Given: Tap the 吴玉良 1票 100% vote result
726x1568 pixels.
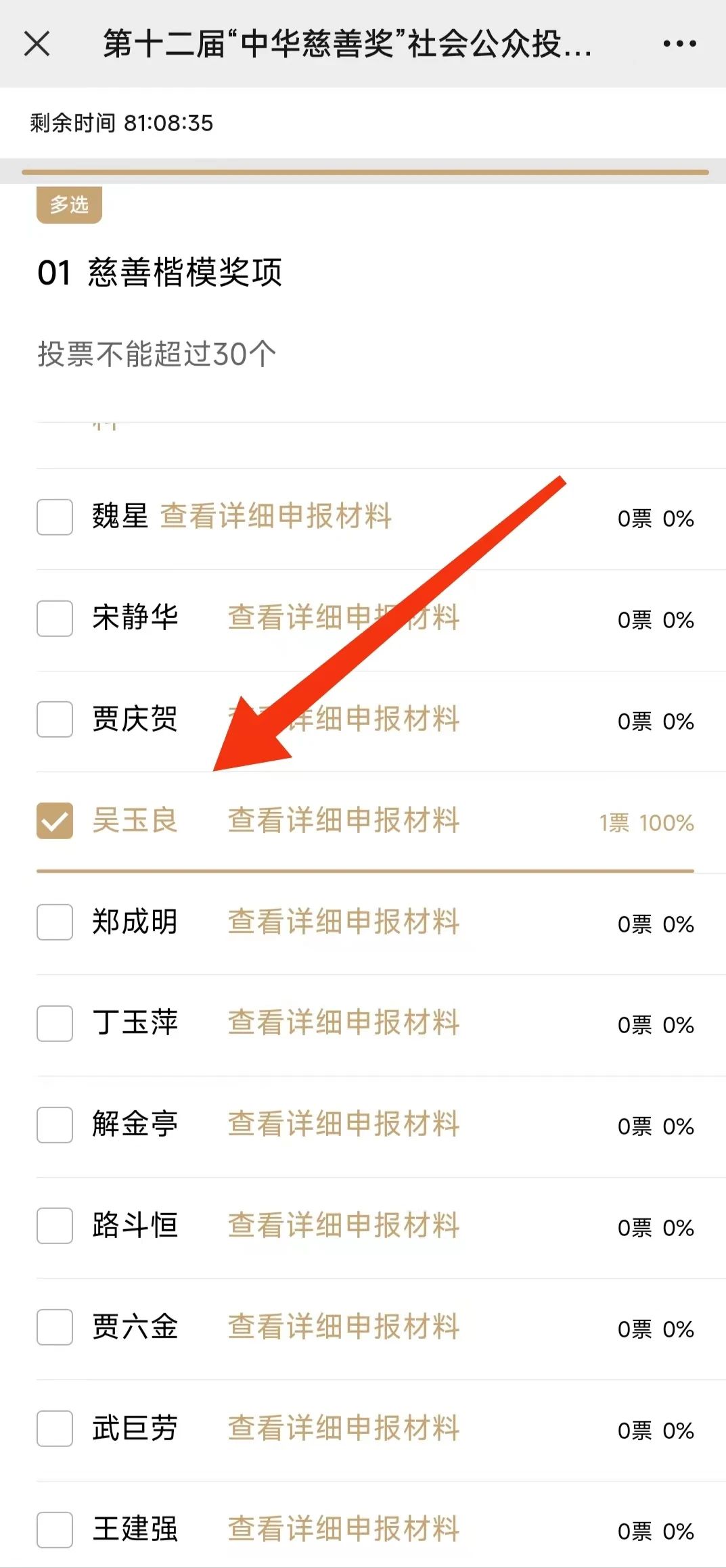Looking at the screenshot, I should 646,823.
